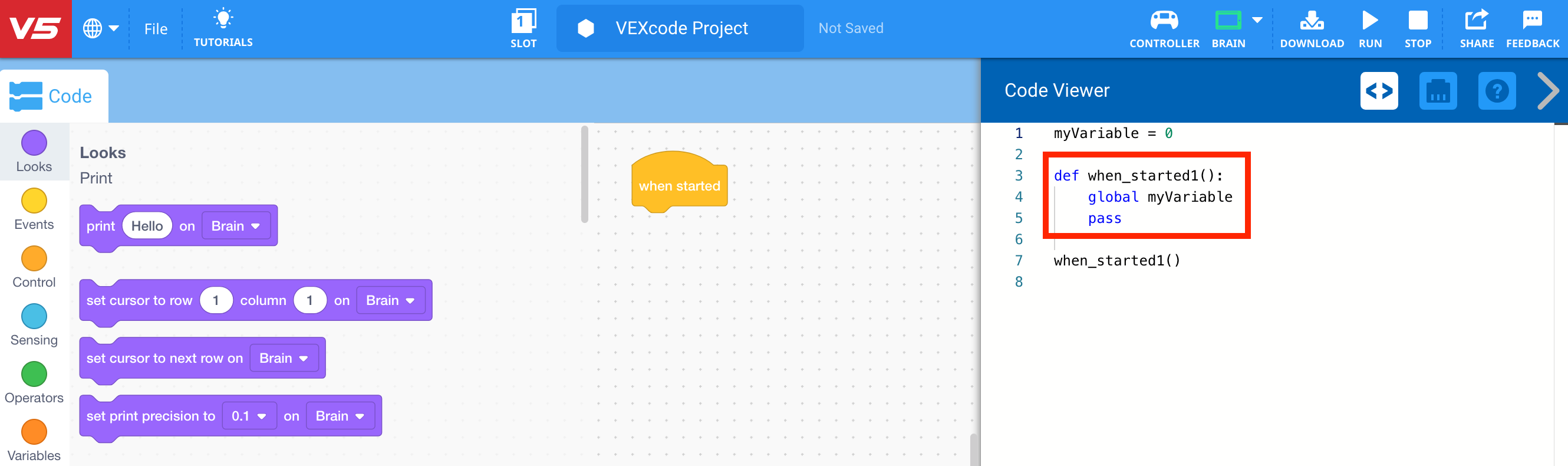Open the Brain dropdown in the print block
The width and height of the screenshot is (1568, 466).
pyautogui.click(x=235, y=225)
